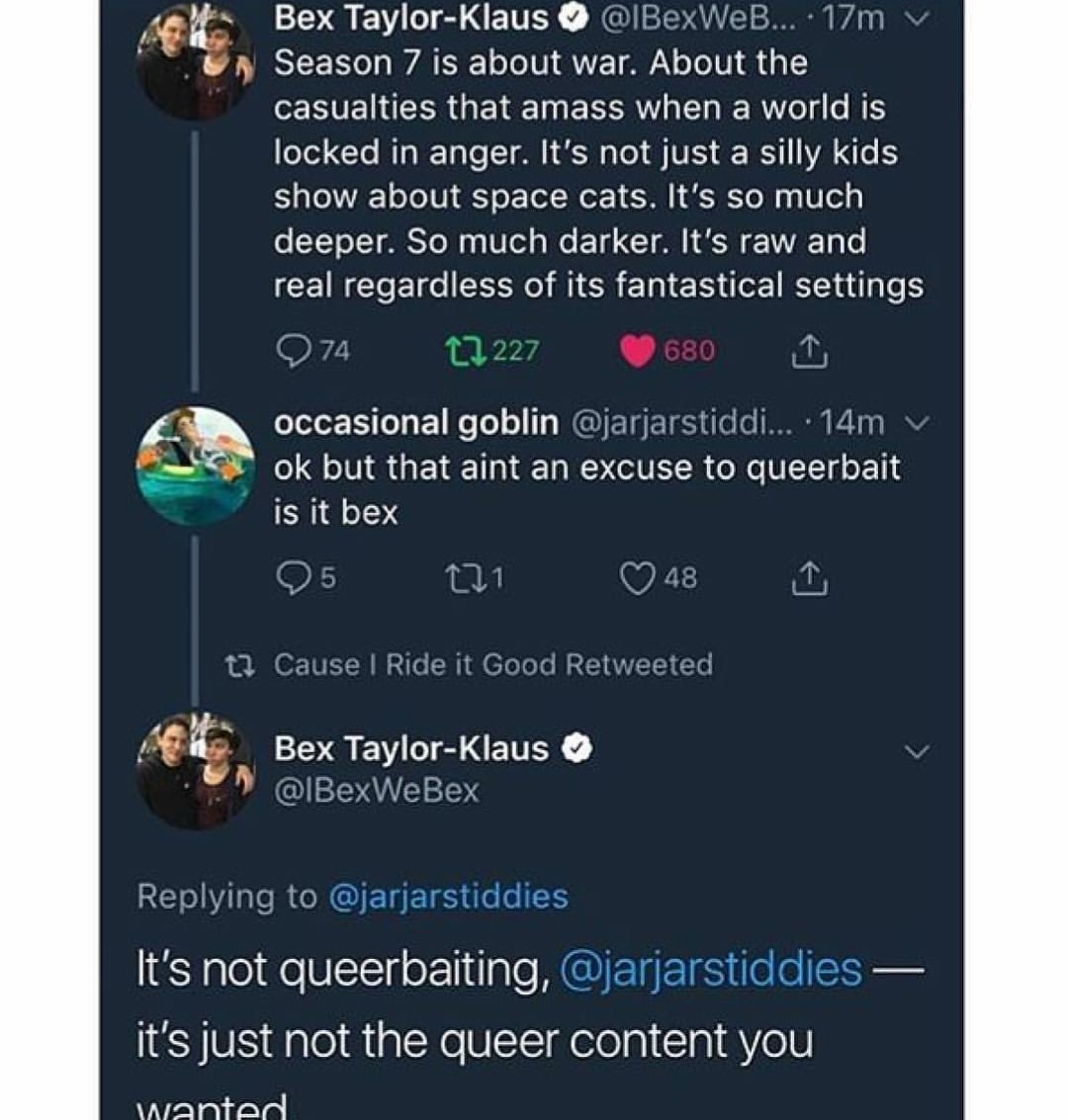Screen dimensions: 1068x1120
Task: Open chevron menu on main Bex tweet
Action: pos(918,752)
